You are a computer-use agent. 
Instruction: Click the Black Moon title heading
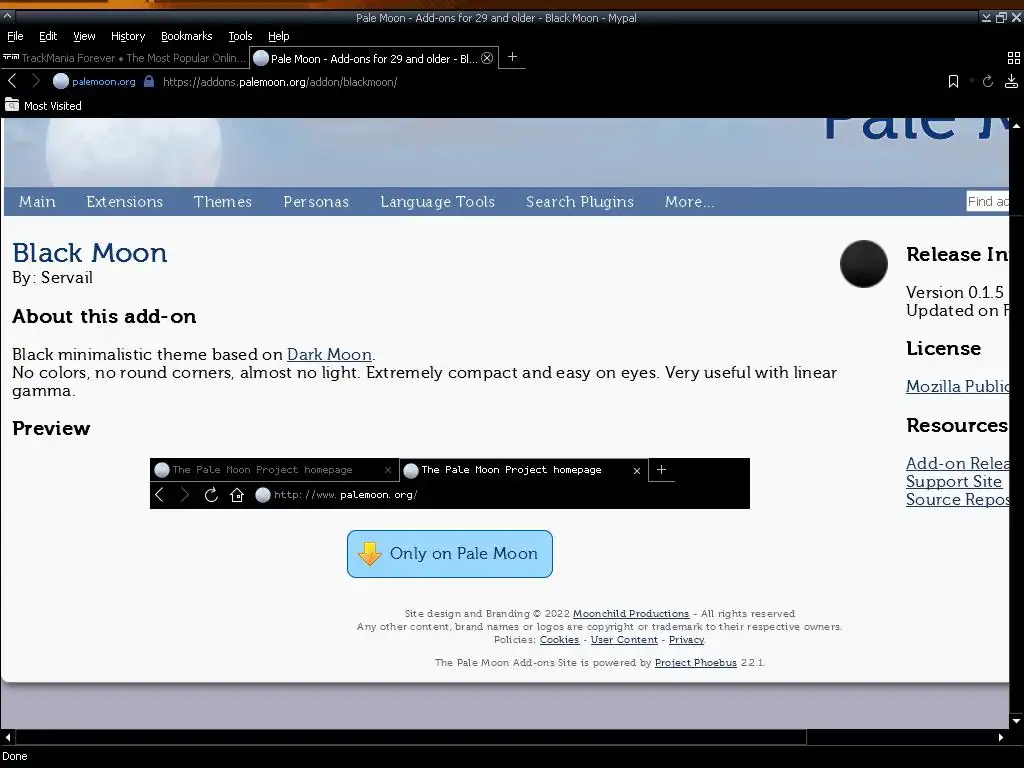click(89, 253)
